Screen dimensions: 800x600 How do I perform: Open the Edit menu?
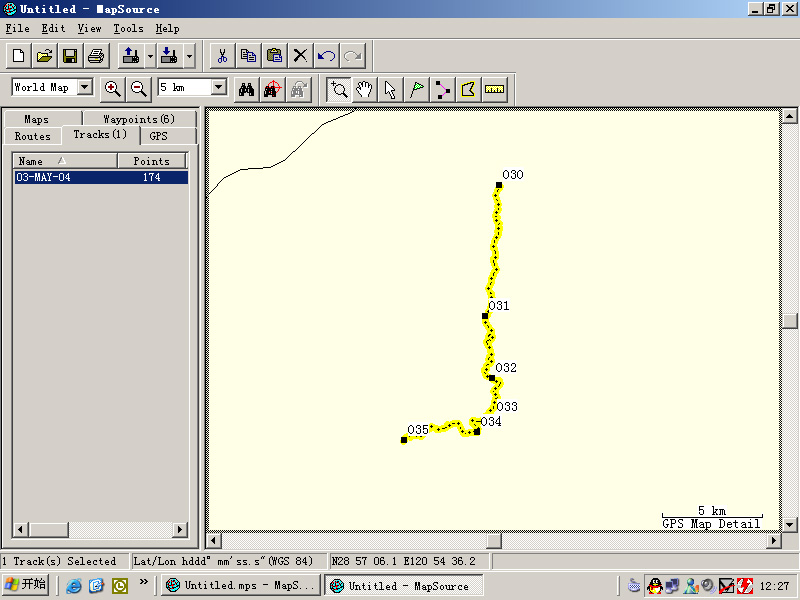coord(54,29)
